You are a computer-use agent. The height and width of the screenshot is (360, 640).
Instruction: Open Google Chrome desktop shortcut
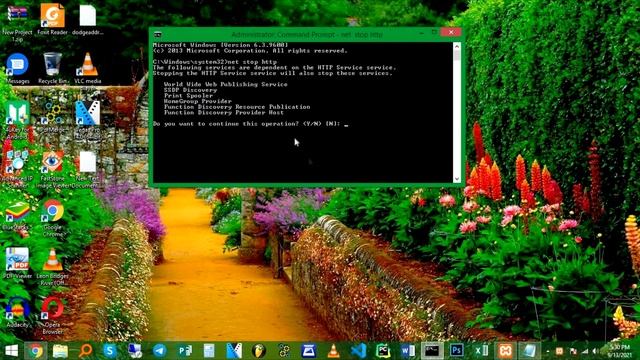(53, 217)
